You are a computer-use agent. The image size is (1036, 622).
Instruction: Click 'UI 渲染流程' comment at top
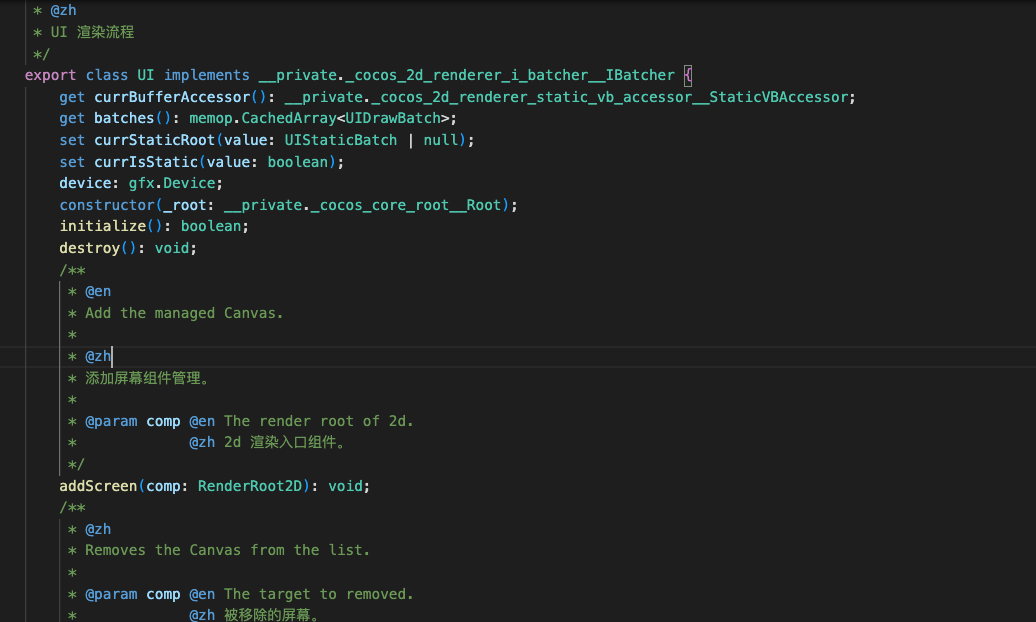pyautogui.click(x=92, y=32)
